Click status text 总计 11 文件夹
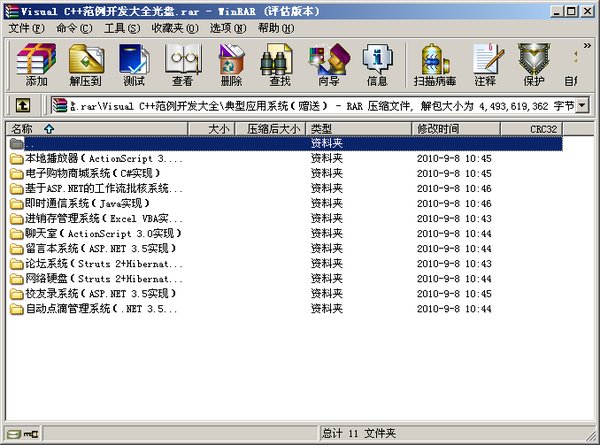This screenshot has width=600, height=445. click(359, 433)
